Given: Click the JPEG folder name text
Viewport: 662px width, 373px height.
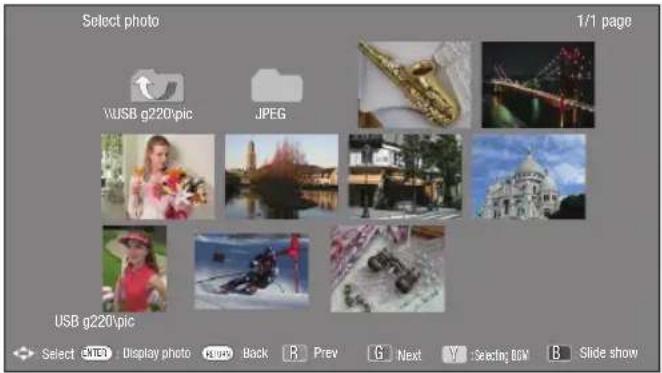Looking at the screenshot, I should click(271, 114).
